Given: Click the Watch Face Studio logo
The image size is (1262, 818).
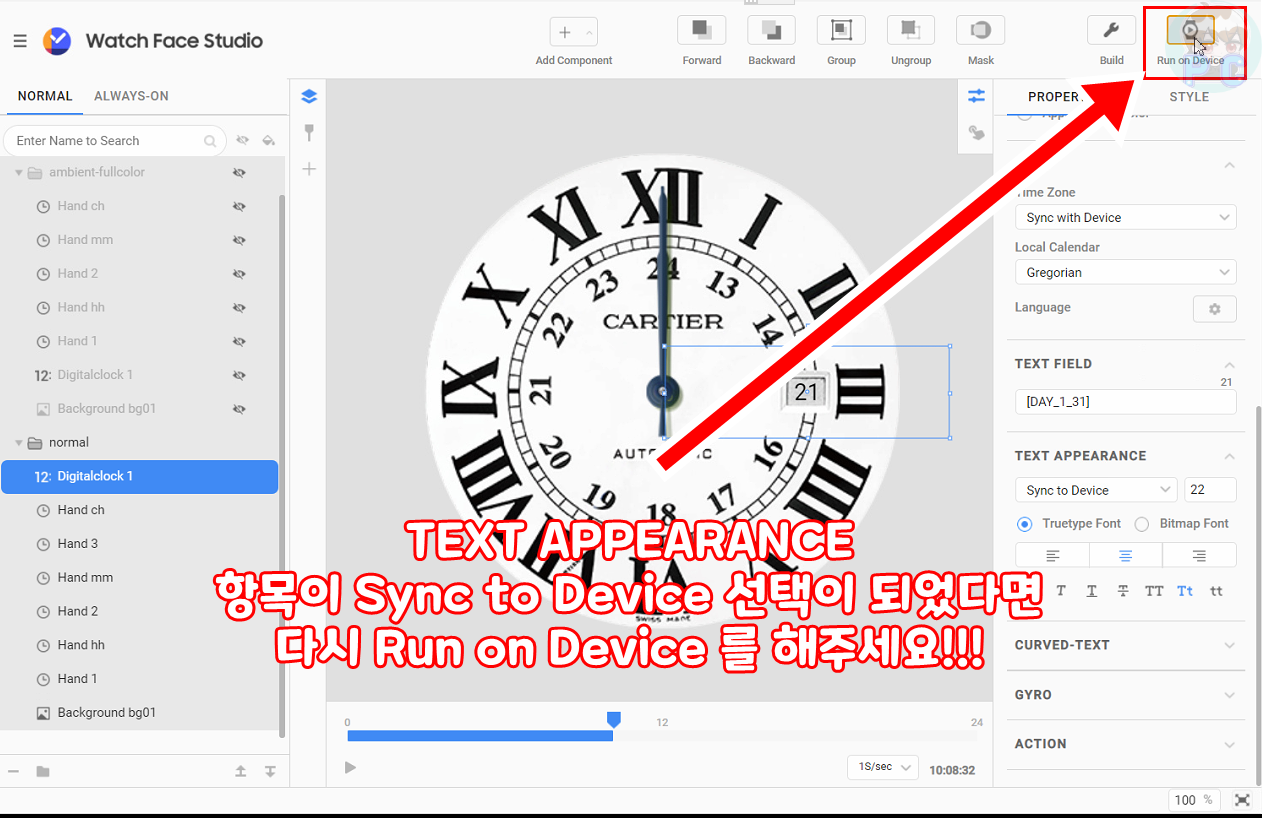Looking at the screenshot, I should click(57, 41).
